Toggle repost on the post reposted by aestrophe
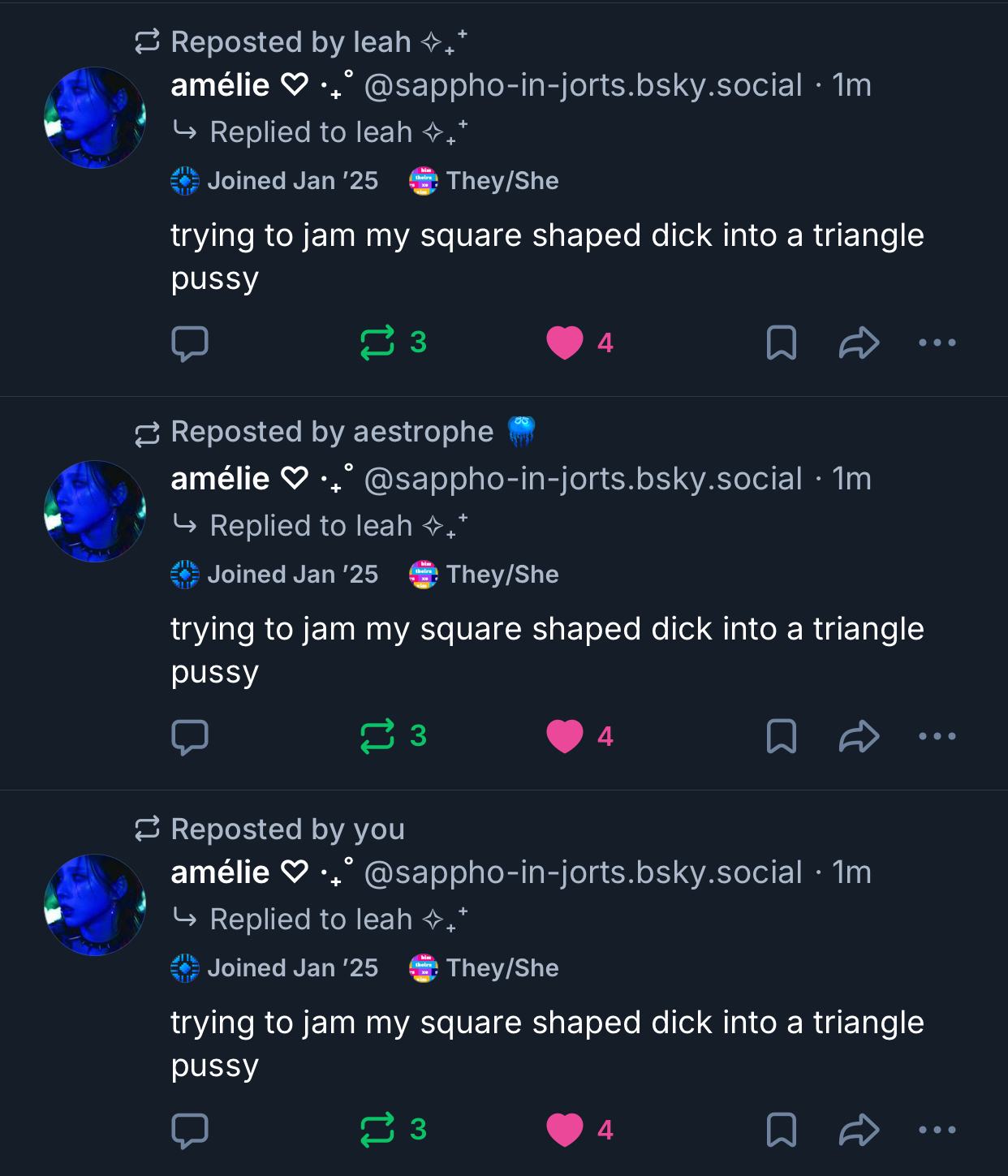Screen dimensions: 1008x1176 click(378, 737)
